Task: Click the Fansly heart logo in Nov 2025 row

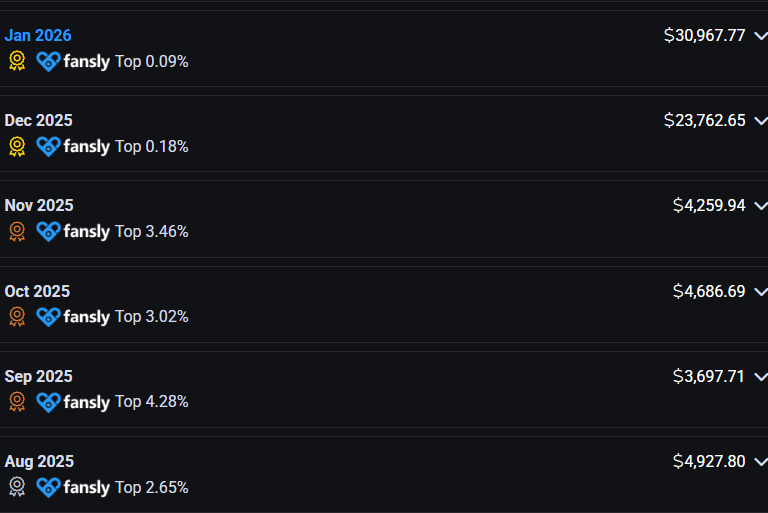Action: pyautogui.click(x=48, y=231)
